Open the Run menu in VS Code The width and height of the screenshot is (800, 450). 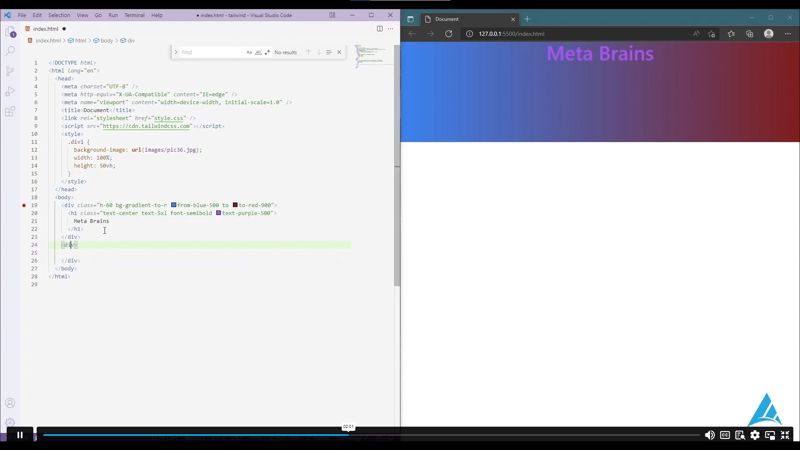(x=113, y=15)
